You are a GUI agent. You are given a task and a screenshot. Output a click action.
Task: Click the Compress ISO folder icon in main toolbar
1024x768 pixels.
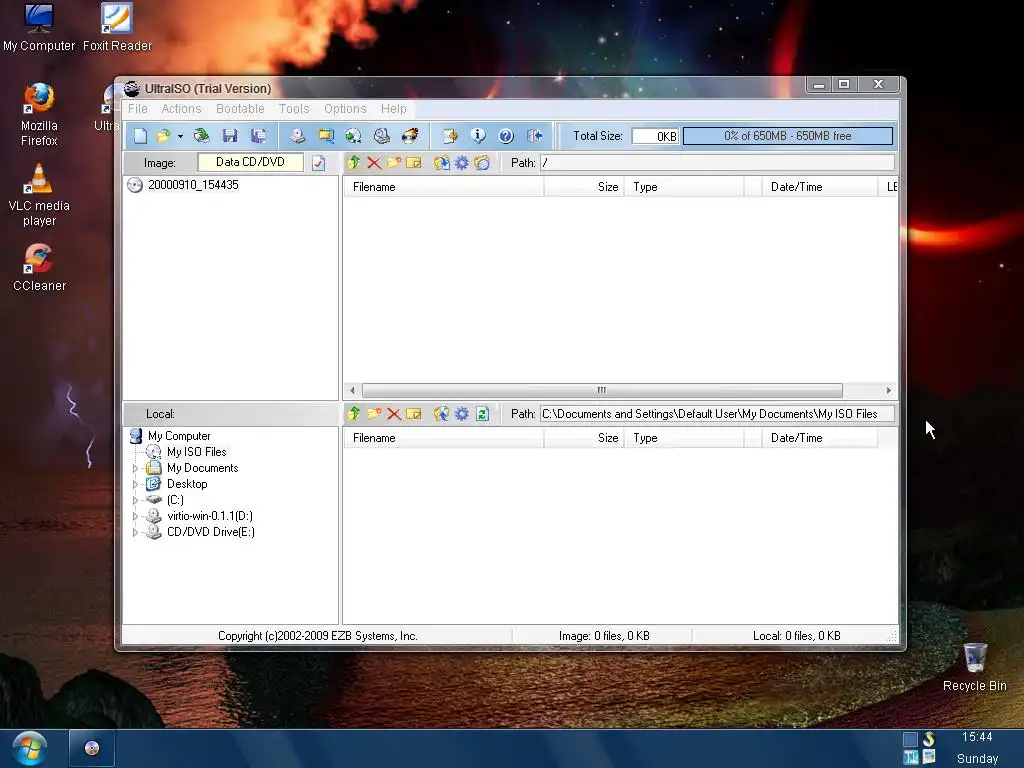[325, 136]
